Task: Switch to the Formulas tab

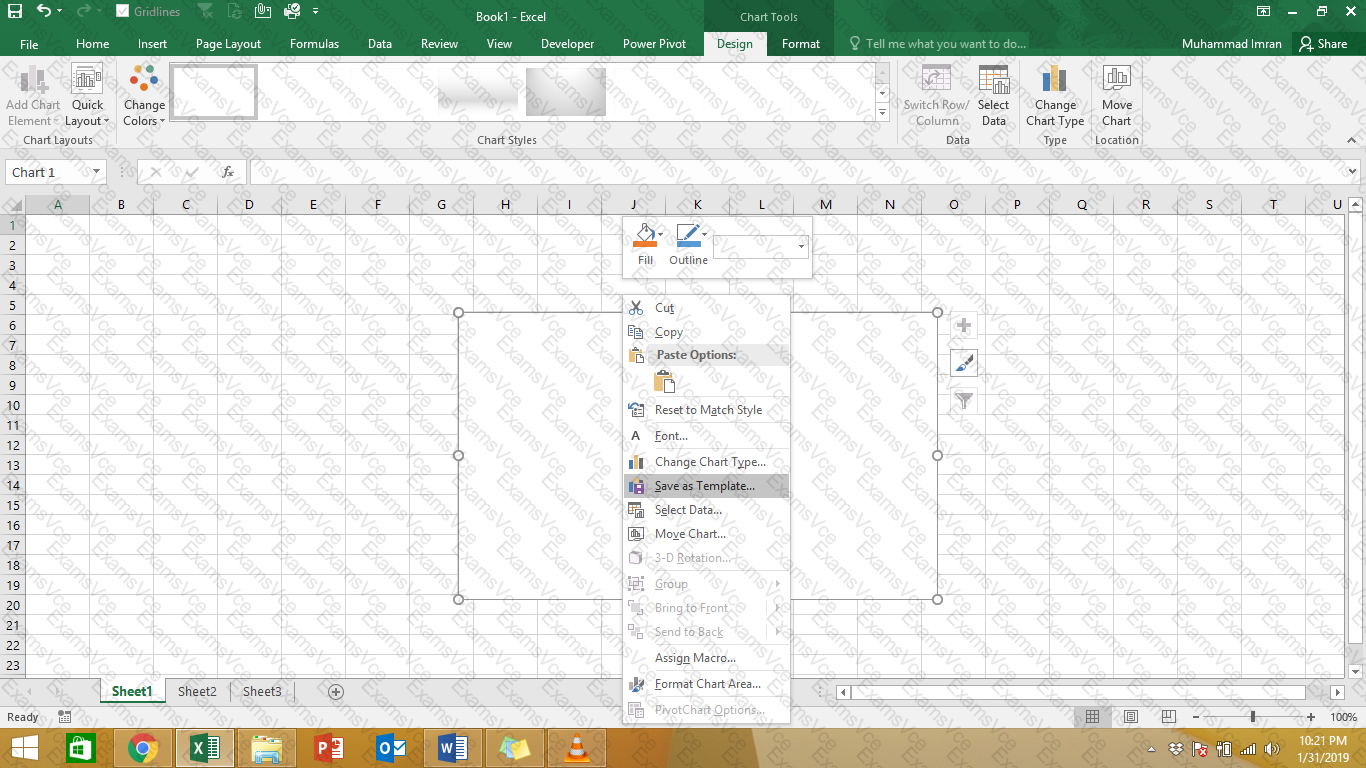Action: tap(314, 44)
